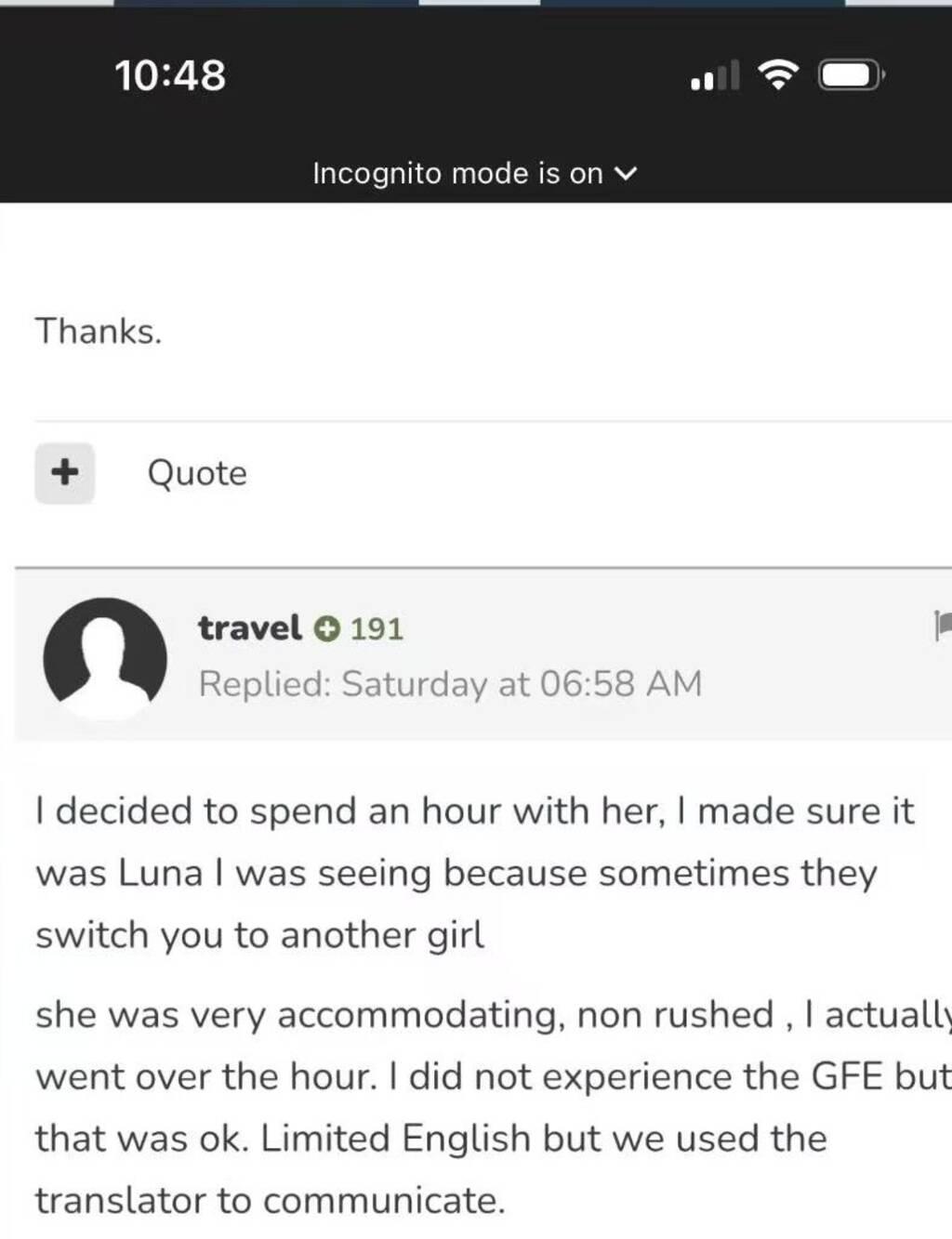Click the paragraph starting "I decided to spend"
952x1239 pixels.
[x=474, y=873]
